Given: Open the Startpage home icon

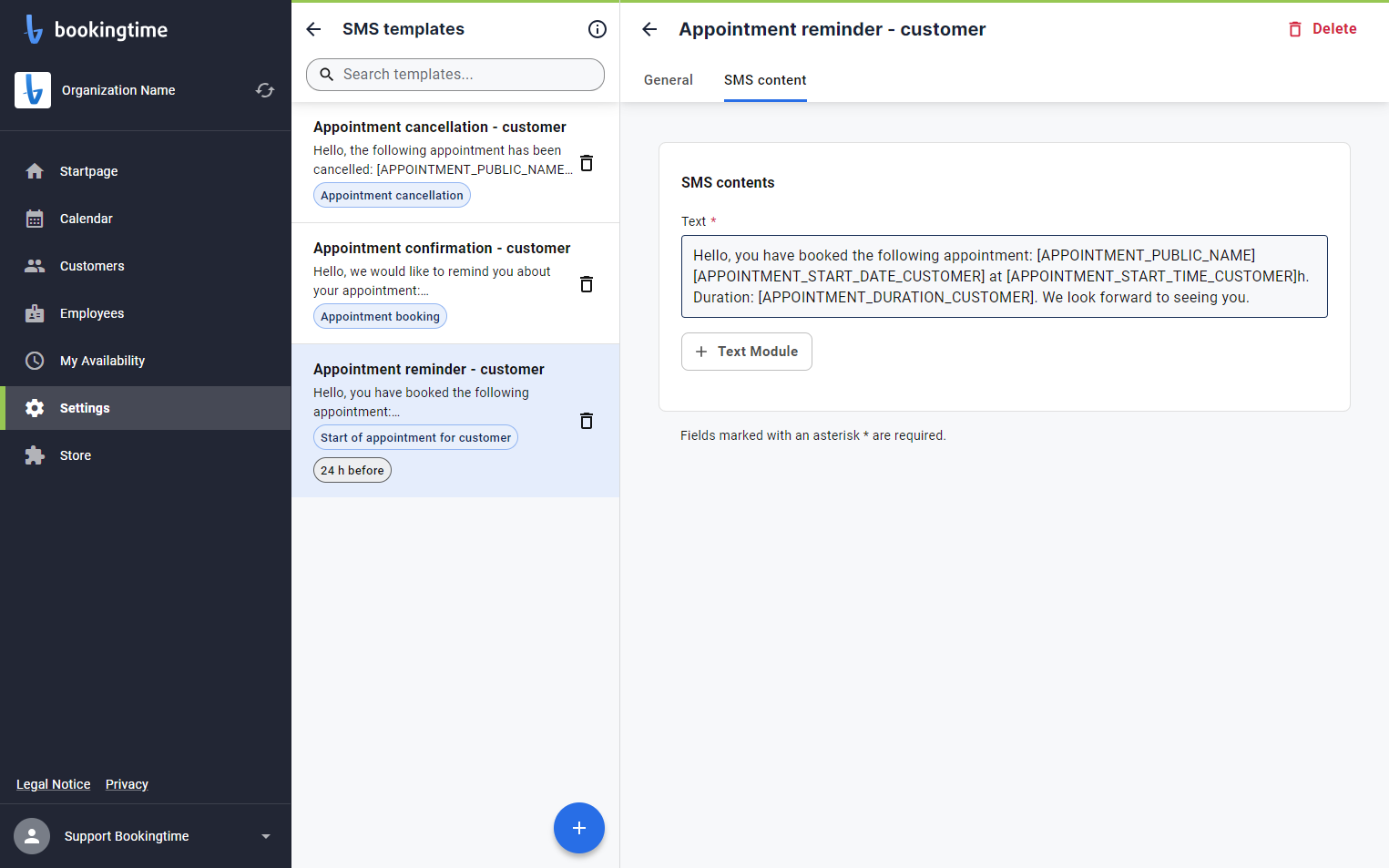Looking at the screenshot, I should click(35, 171).
